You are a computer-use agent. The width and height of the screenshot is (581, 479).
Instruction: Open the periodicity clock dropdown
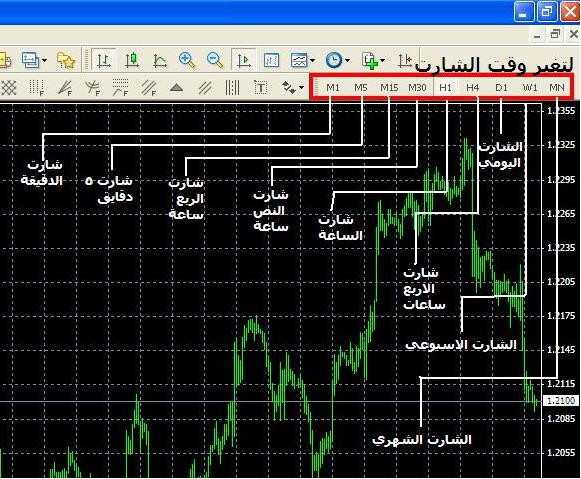(x=337, y=60)
